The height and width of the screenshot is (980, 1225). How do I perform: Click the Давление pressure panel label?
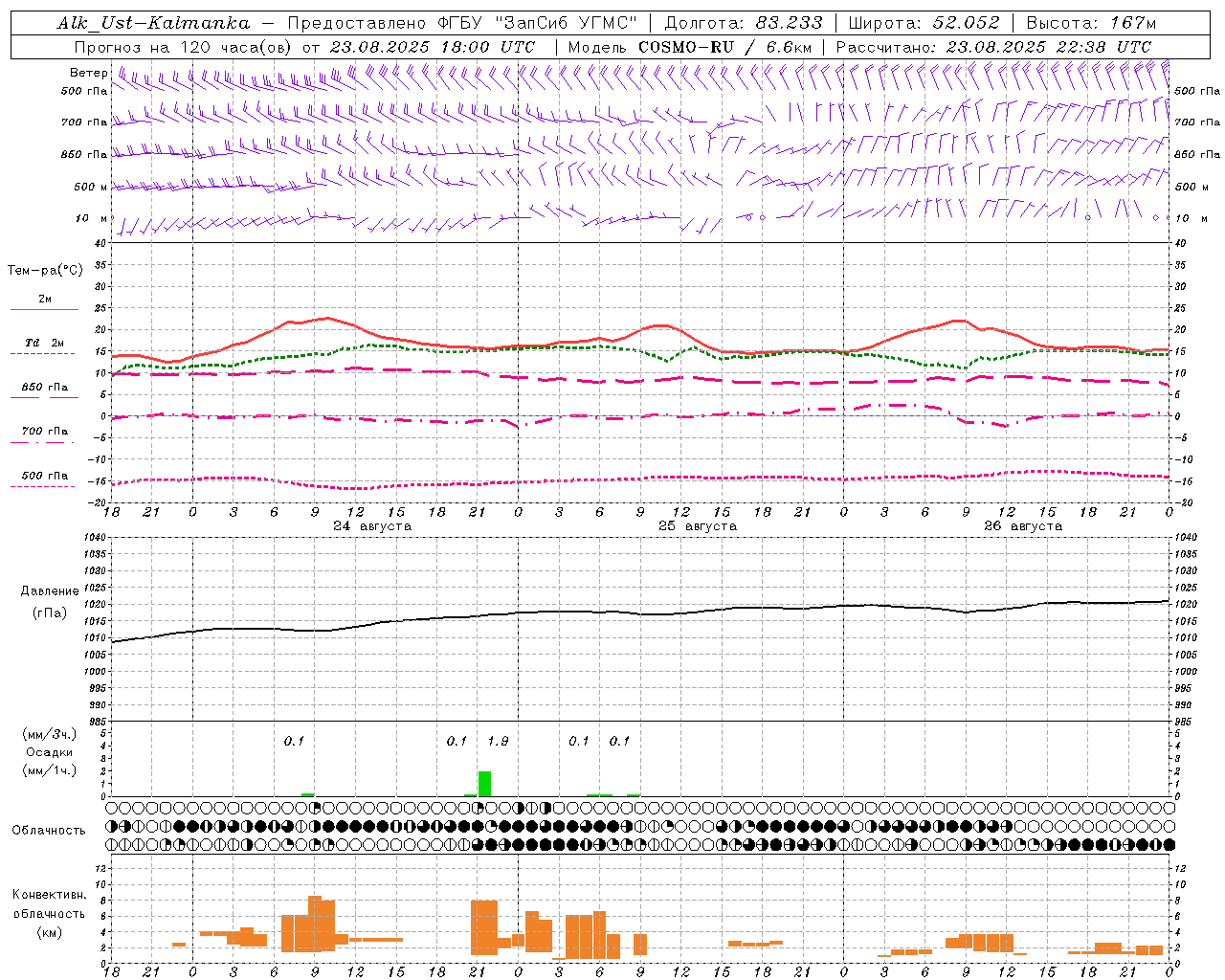pos(50,591)
